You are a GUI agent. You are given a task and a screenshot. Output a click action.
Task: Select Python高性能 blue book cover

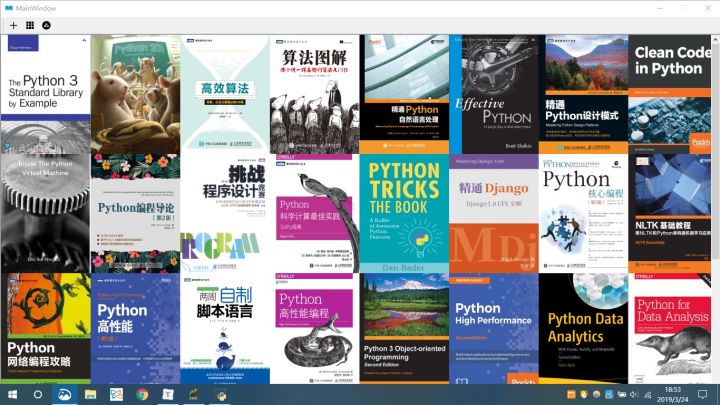(135, 329)
